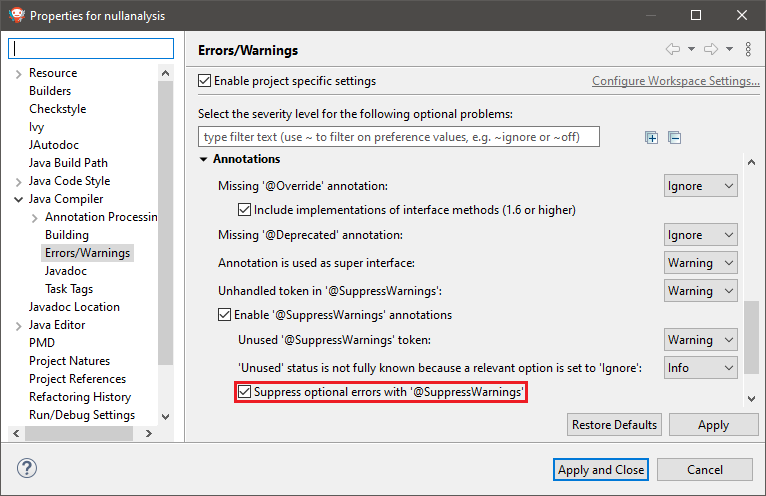Click tree scrollbar up arrow
The width and height of the screenshot is (766, 496).
pyautogui.click(x=166, y=73)
